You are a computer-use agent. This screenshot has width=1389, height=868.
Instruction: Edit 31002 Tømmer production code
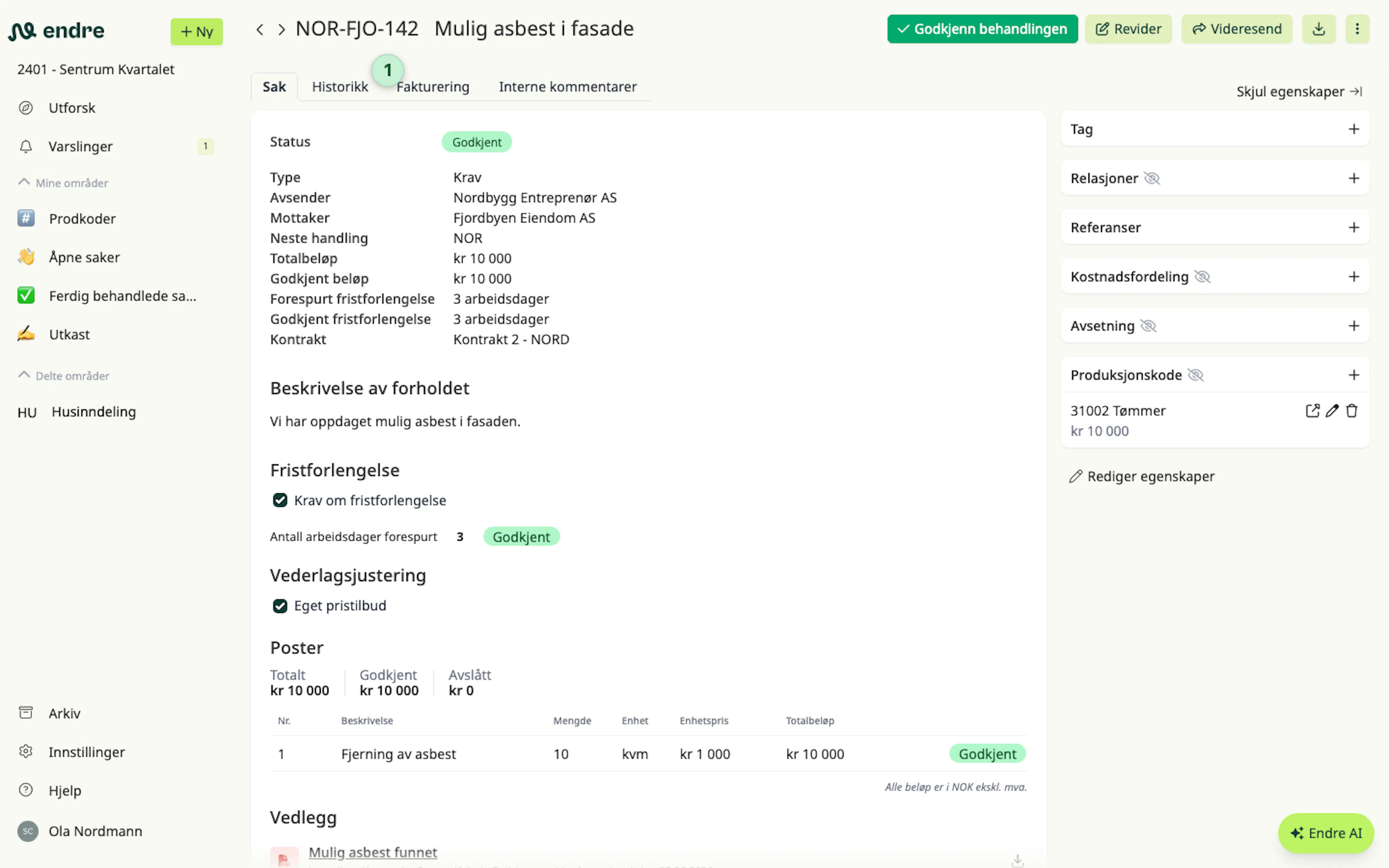[x=1332, y=411]
